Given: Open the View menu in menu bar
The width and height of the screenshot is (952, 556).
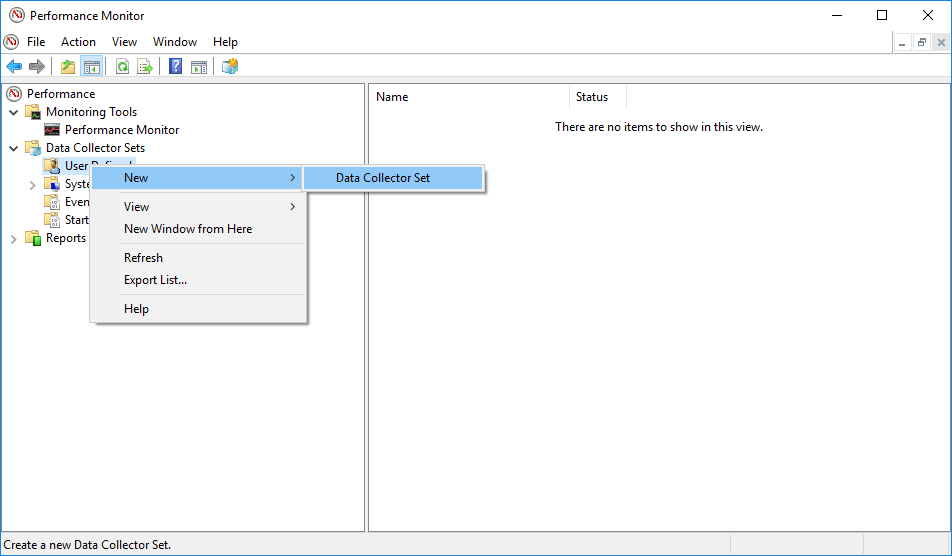Looking at the screenshot, I should (x=124, y=42).
